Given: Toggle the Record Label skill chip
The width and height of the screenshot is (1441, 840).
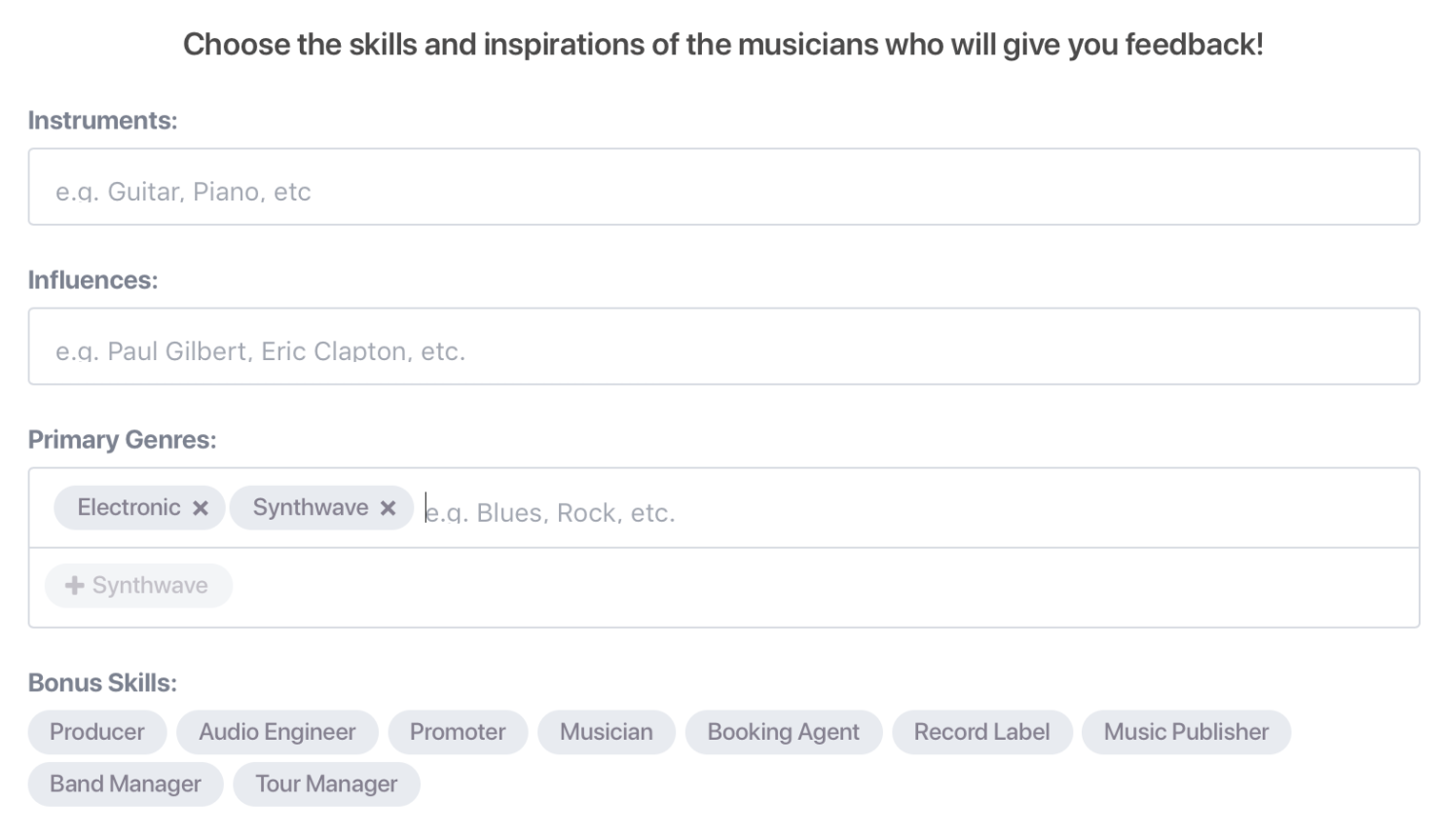Looking at the screenshot, I should pos(981,732).
